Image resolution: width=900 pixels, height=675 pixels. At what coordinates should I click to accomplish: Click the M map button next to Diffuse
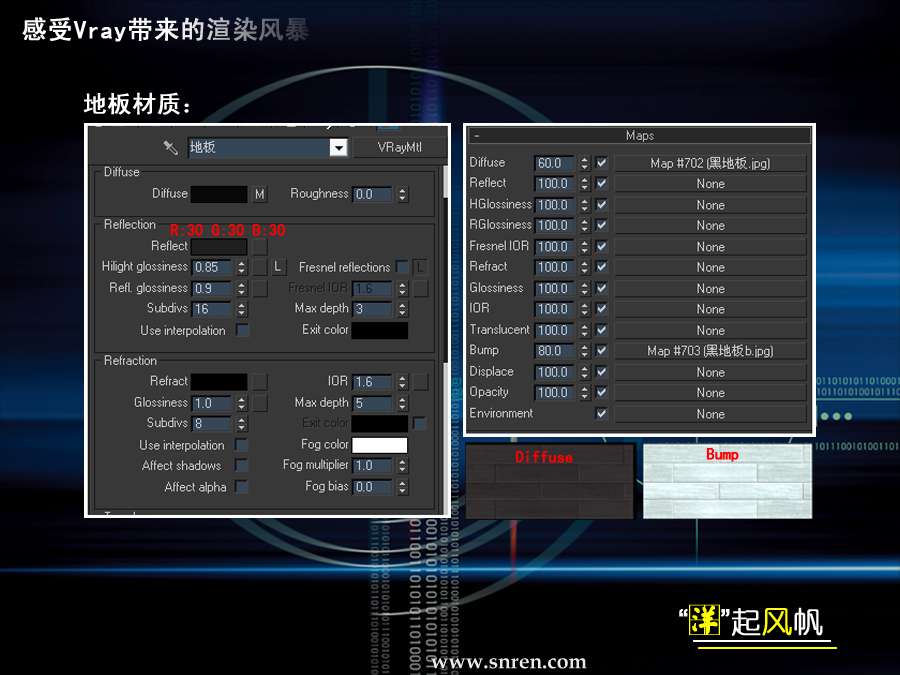[260, 194]
